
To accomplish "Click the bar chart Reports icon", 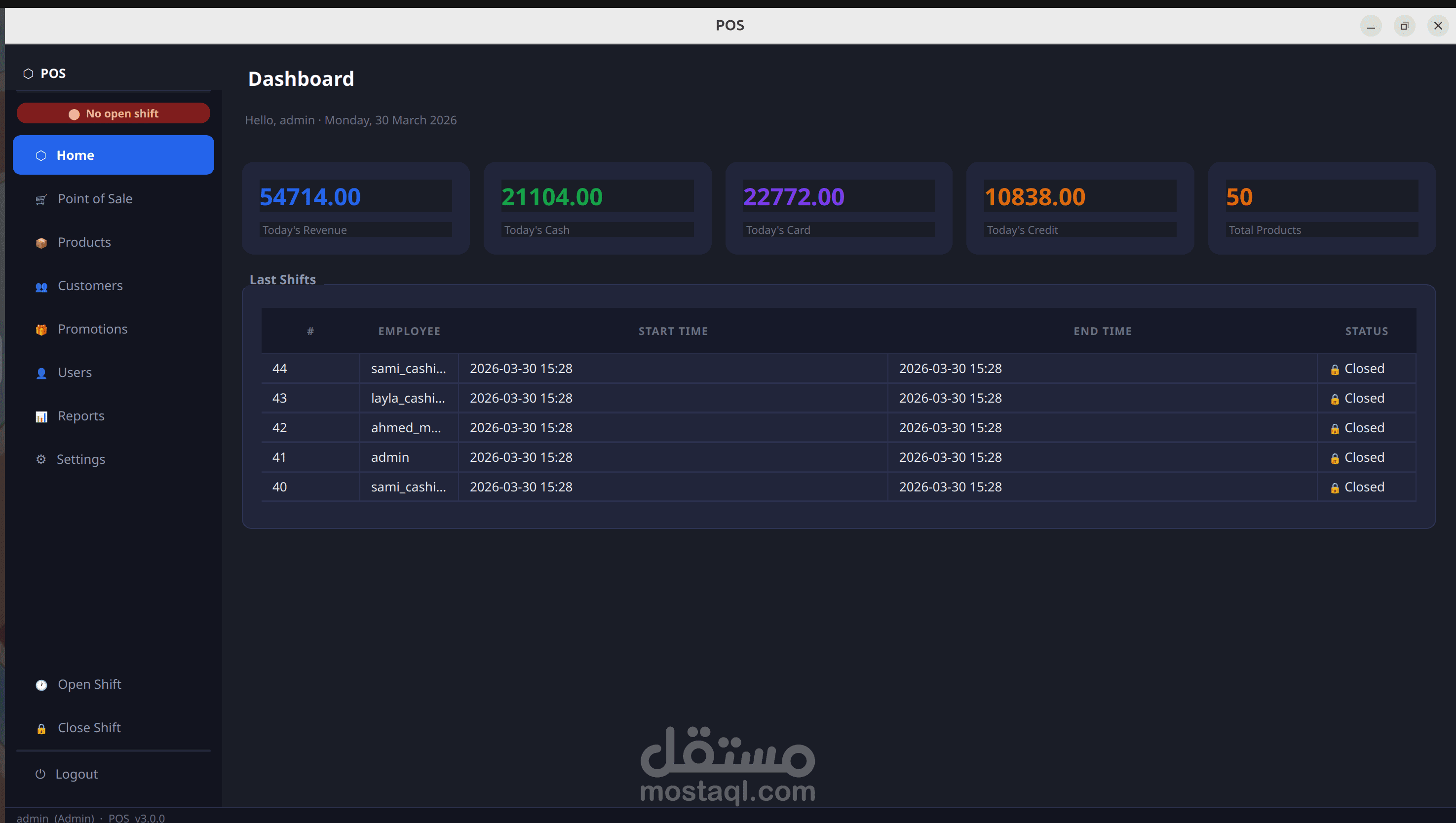I will click(x=41, y=416).
